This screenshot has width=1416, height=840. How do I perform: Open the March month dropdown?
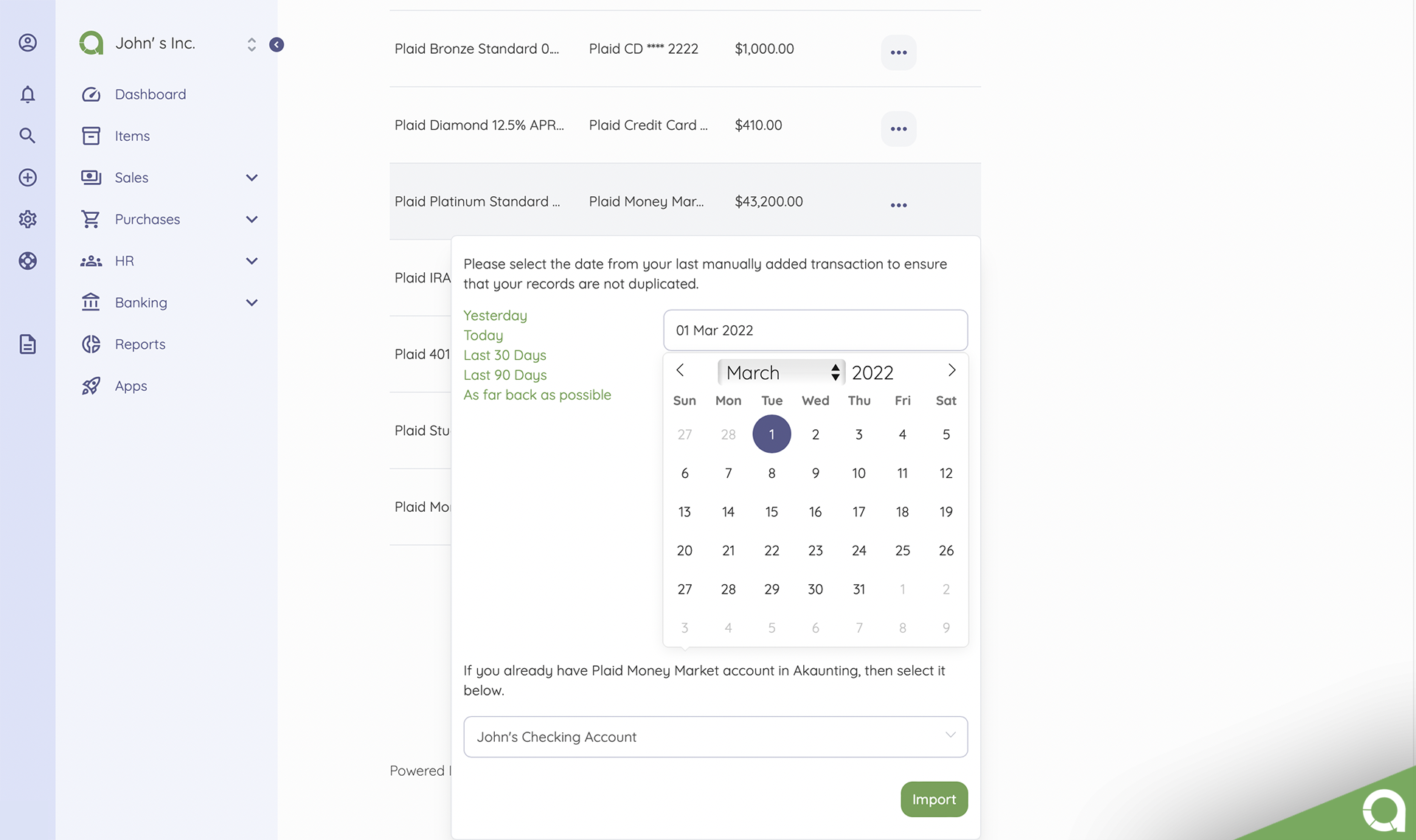click(781, 372)
